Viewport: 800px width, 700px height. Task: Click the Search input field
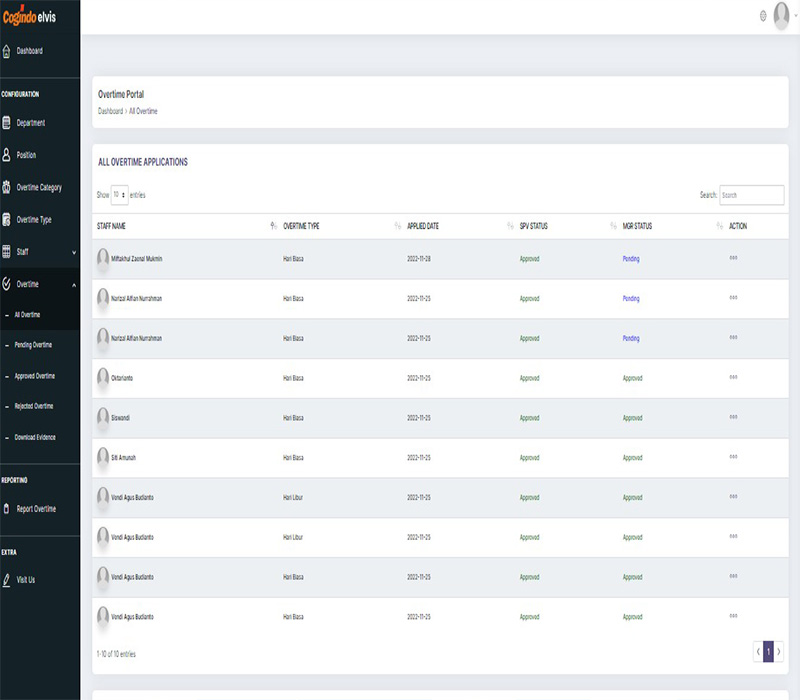(751, 195)
